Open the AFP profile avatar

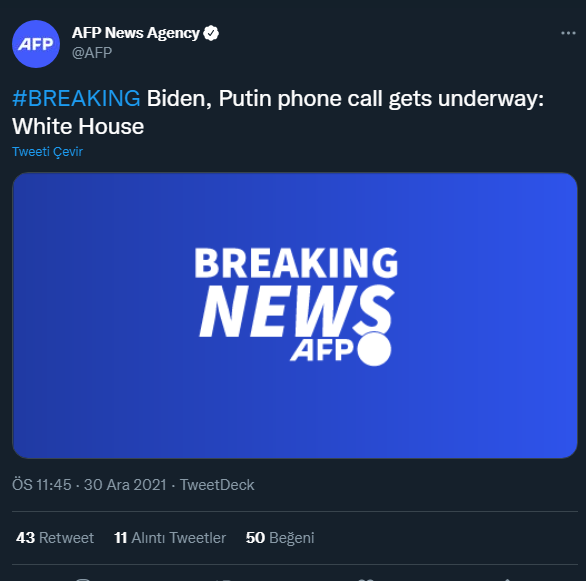(36, 44)
